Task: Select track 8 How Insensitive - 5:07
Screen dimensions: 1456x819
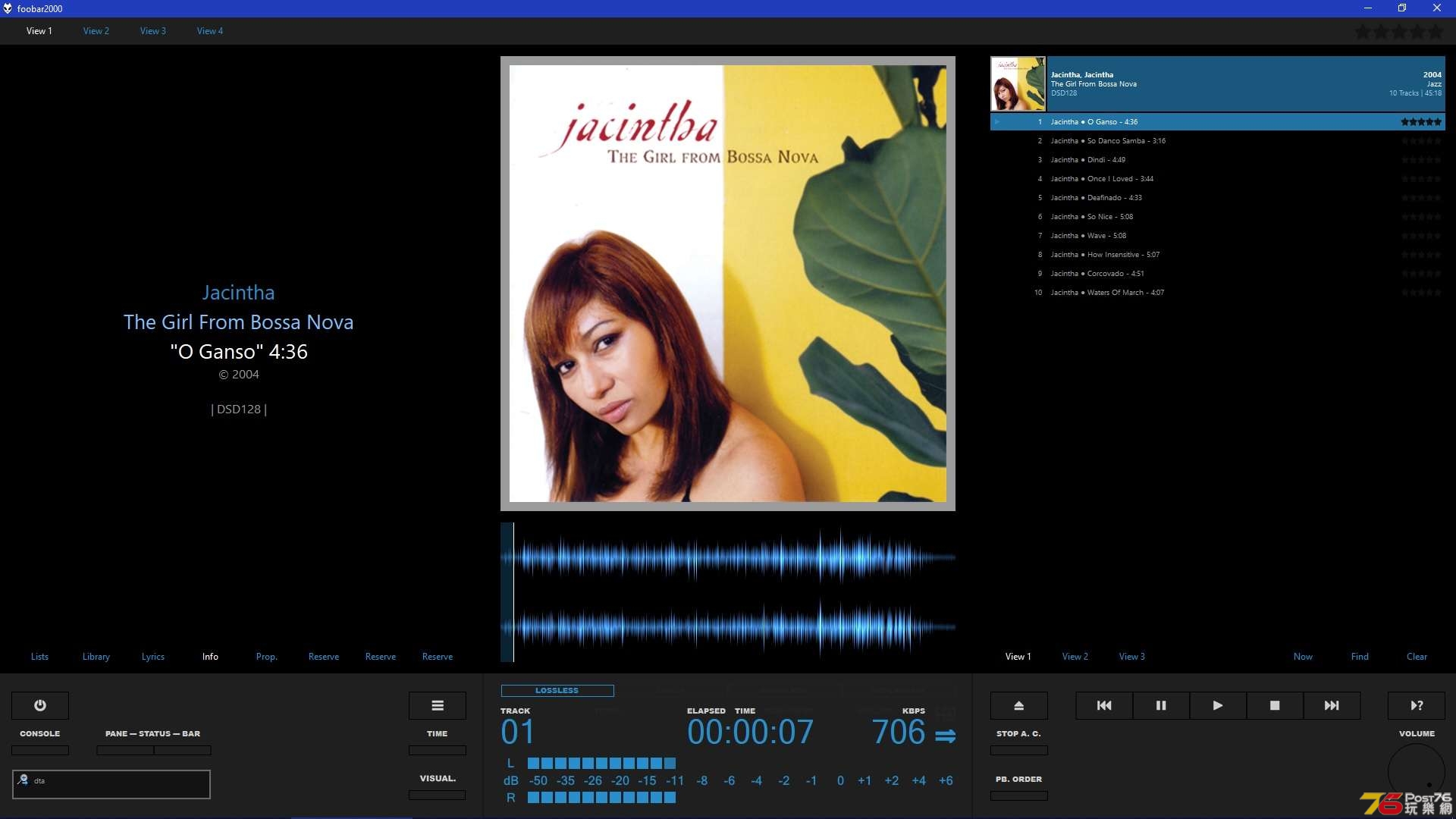Action: point(1218,255)
